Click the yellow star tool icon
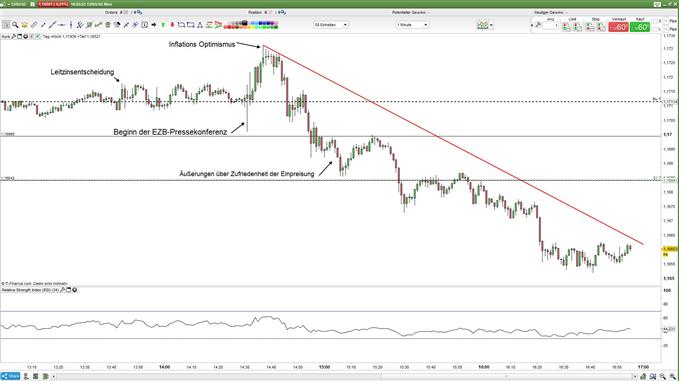The image size is (679, 381). 24,25
